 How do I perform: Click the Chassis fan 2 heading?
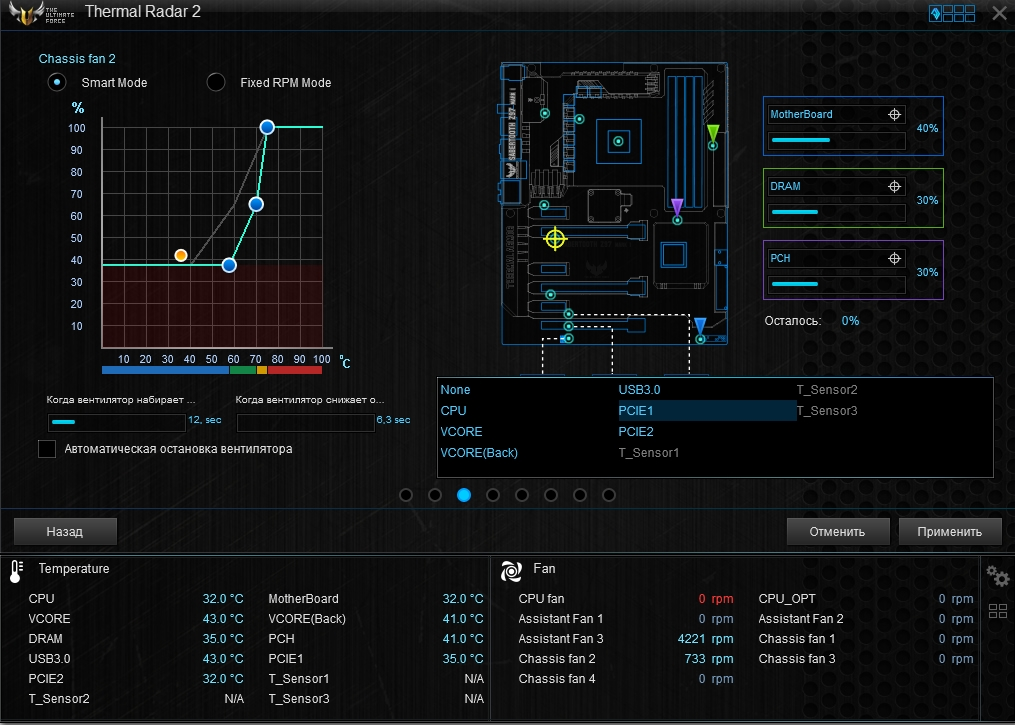tap(77, 59)
